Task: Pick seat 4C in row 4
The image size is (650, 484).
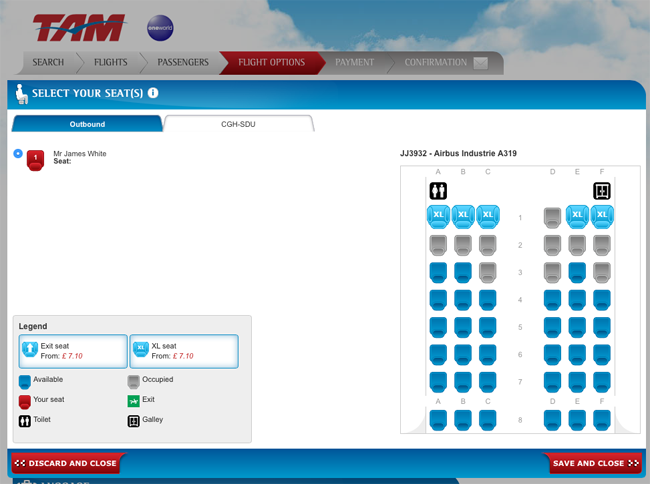Action: pyautogui.click(x=488, y=300)
